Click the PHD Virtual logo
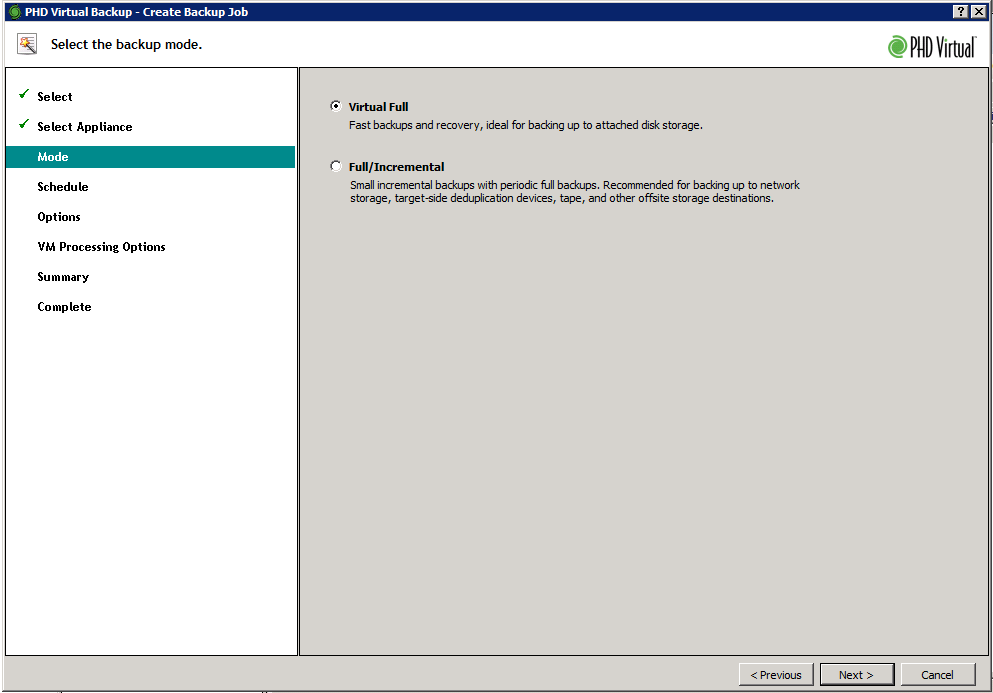The width and height of the screenshot is (993, 693). coord(932,47)
